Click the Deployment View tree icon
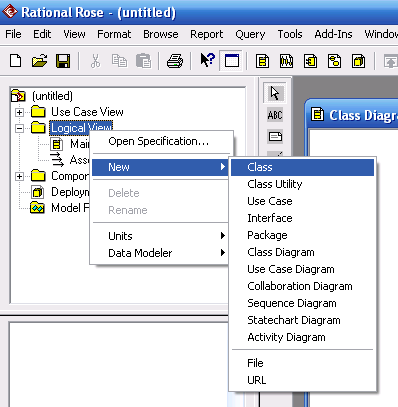Screen dimensions: 398x407 tap(38, 192)
